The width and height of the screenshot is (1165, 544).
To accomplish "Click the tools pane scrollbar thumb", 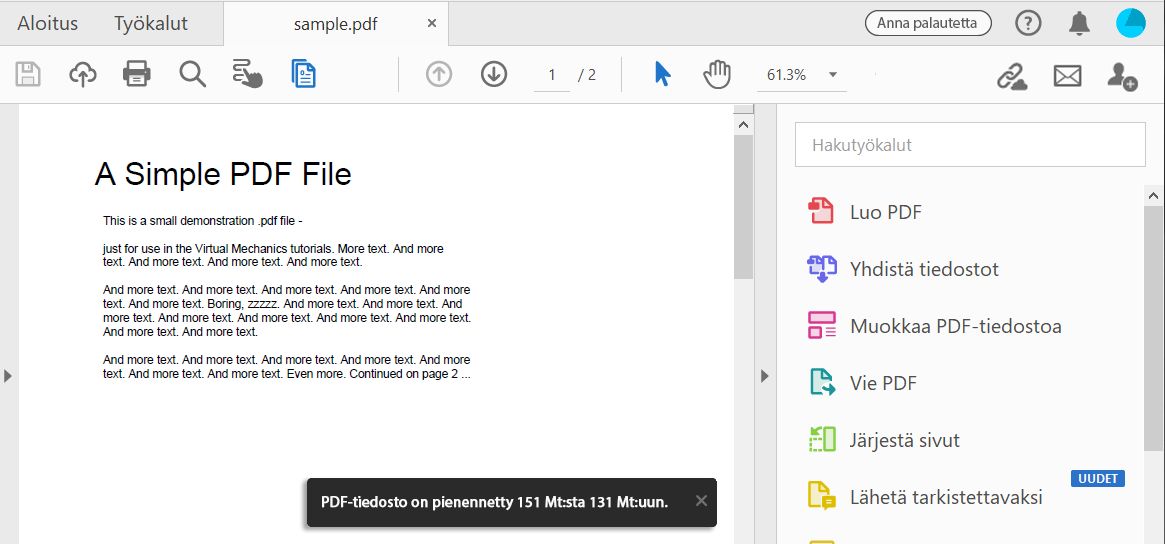I will (1153, 328).
